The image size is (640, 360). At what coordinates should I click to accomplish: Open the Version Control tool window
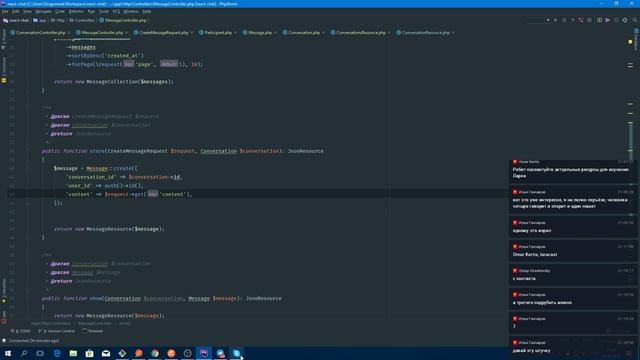pyautogui.click(x=57, y=331)
